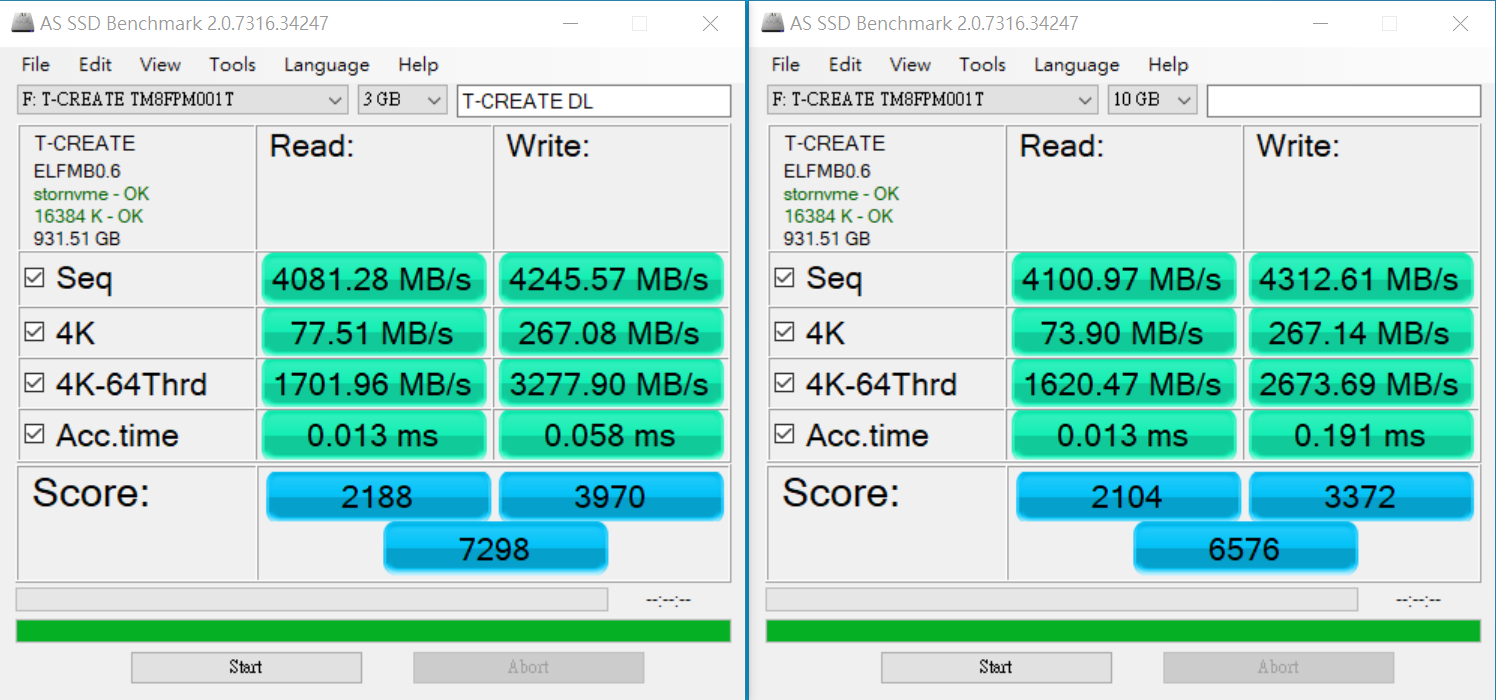Open the drive selector in the 3 GB window
1496x700 pixels.
[183, 100]
